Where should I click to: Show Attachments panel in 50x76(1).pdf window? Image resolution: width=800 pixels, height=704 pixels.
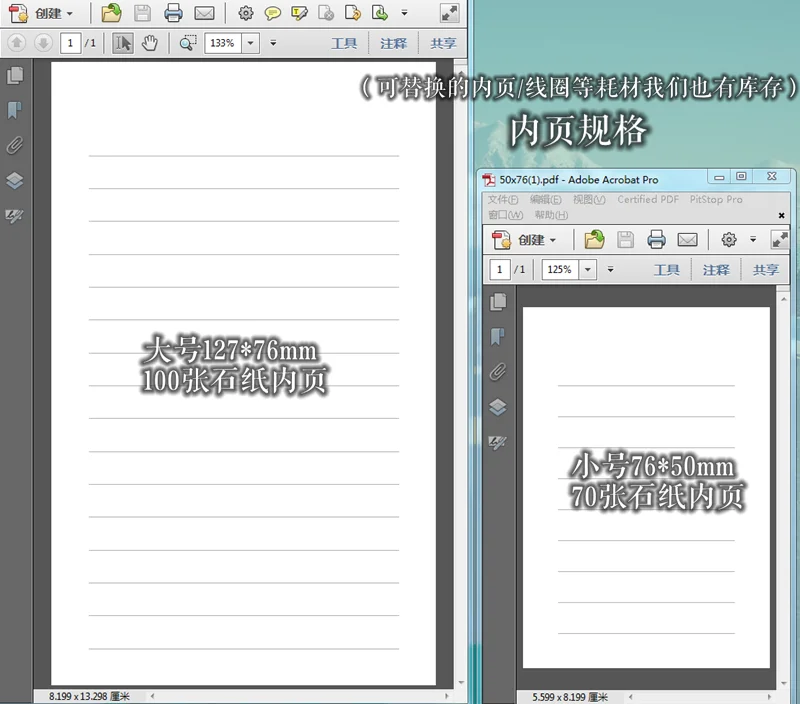498,372
